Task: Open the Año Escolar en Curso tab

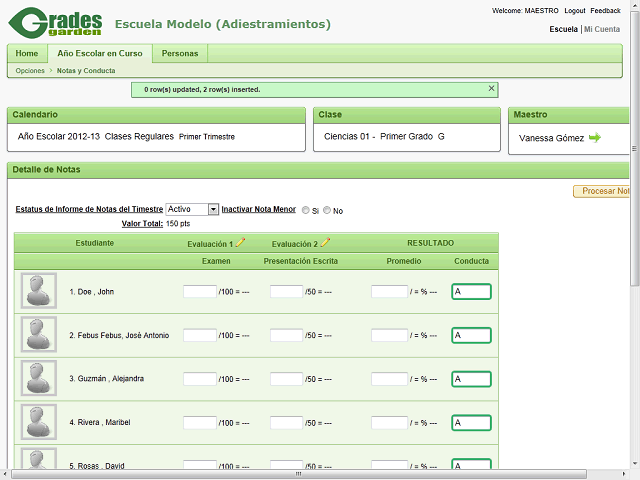Action: click(98, 54)
